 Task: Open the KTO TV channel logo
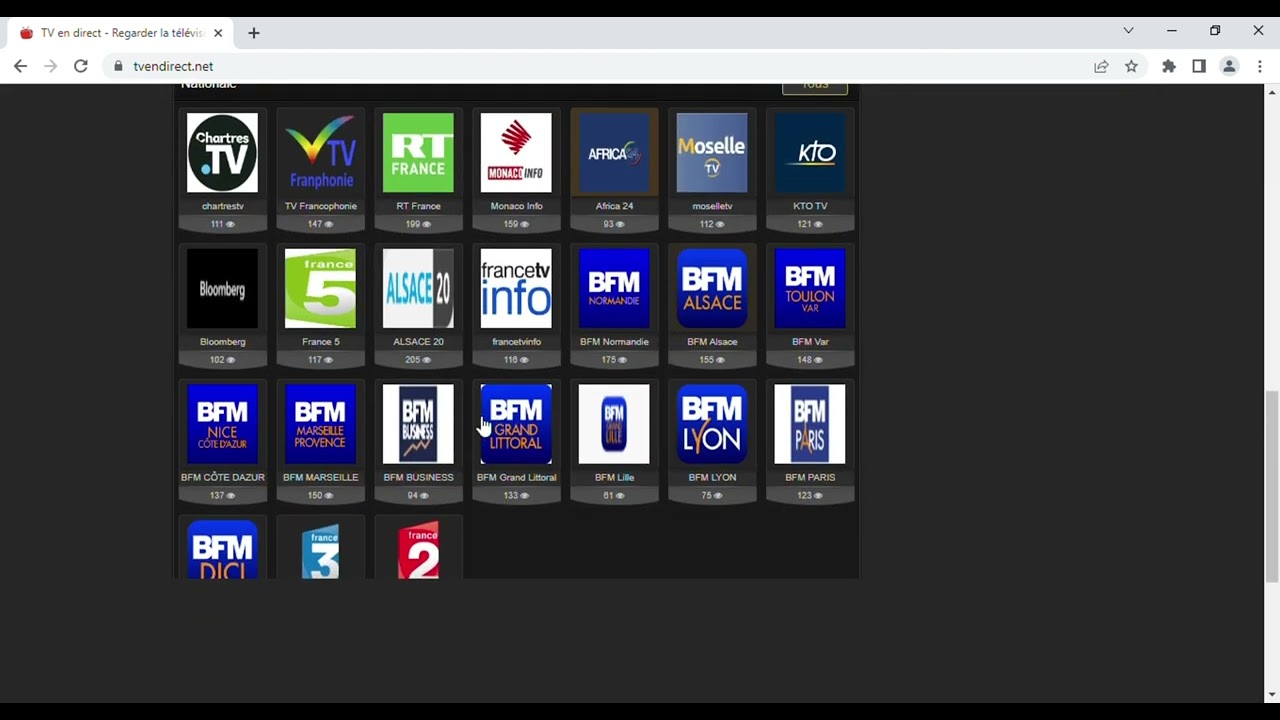pyautogui.click(x=810, y=152)
